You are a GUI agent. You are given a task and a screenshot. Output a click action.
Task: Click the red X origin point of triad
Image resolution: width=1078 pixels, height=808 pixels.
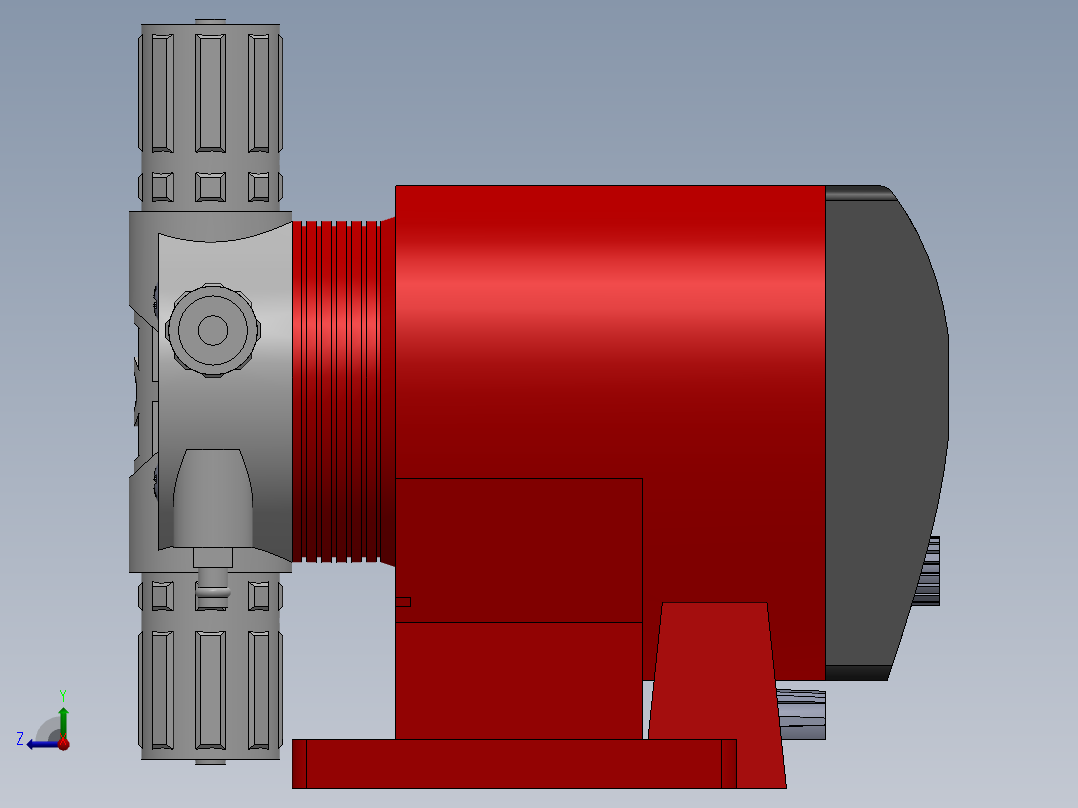62,743
